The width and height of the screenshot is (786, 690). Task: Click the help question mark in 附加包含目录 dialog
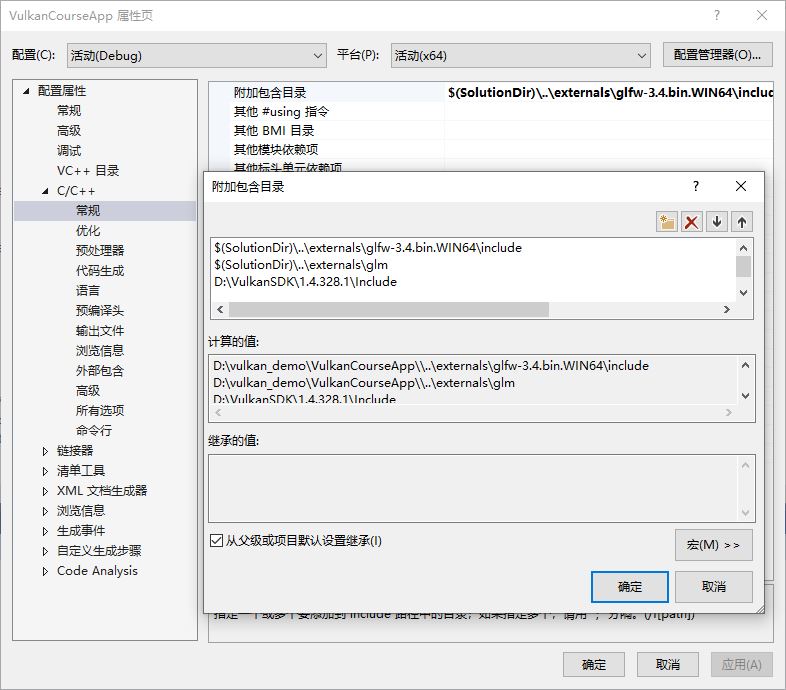click(x=696, y=186)
